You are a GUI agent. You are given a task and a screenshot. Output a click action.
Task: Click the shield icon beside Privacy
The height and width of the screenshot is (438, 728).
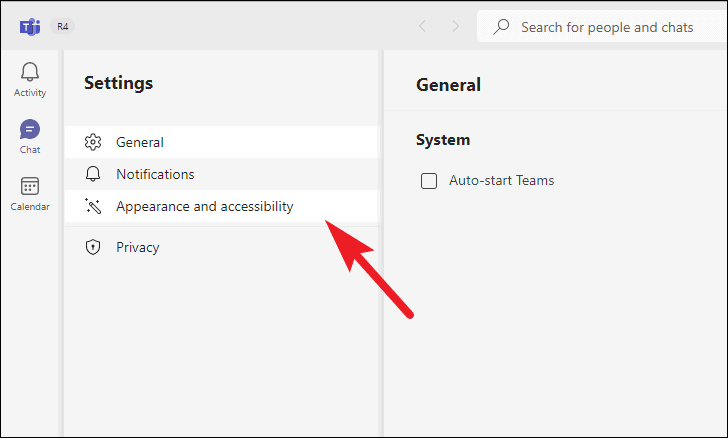pyautogui.click(x=93, y=247)
